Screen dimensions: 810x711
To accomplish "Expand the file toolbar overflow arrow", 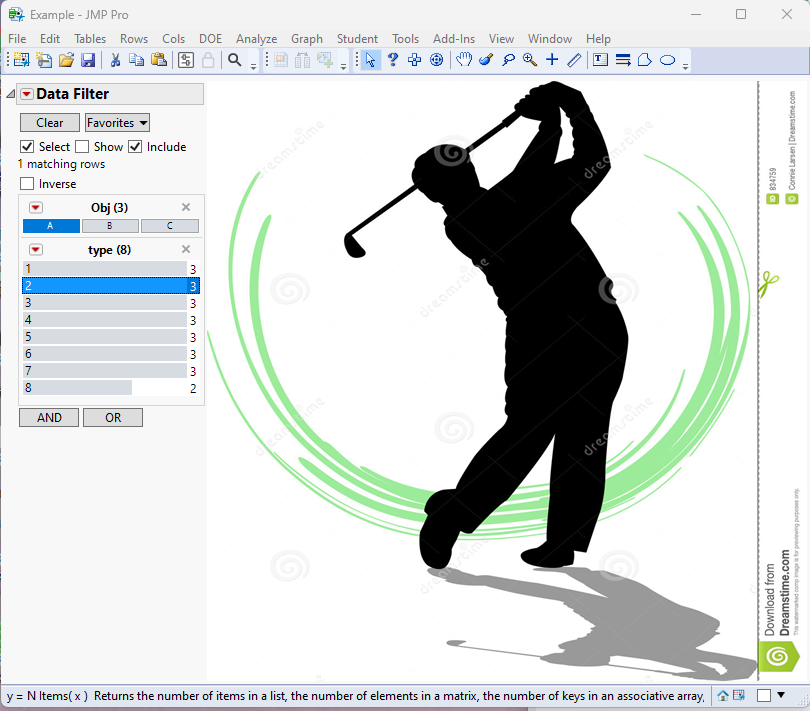I will pyautogui.click(x=253, y=67).
